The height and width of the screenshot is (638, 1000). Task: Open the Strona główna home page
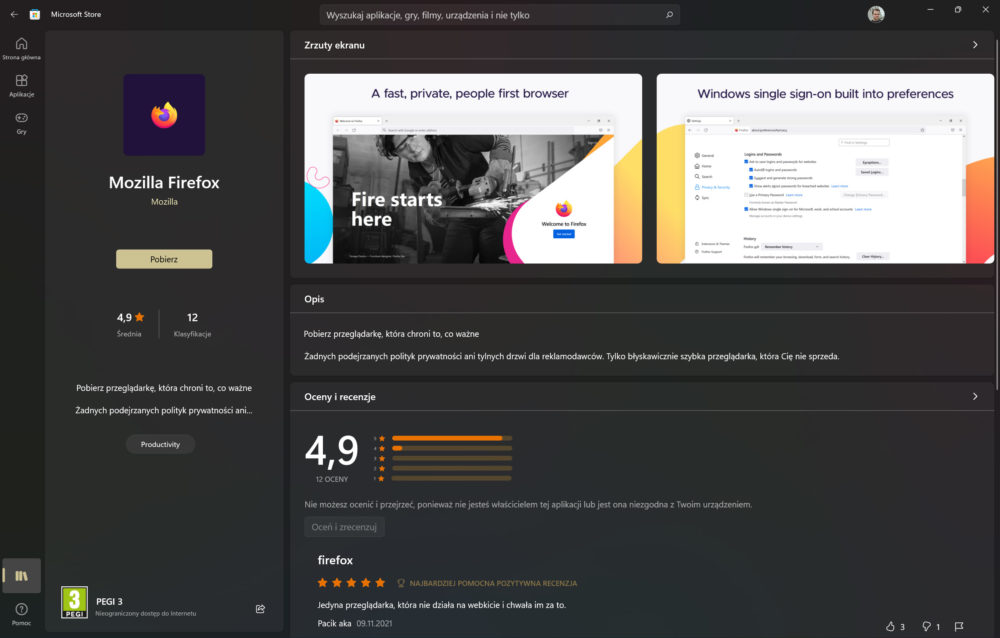pyautogui.click(x=22, y=48)
